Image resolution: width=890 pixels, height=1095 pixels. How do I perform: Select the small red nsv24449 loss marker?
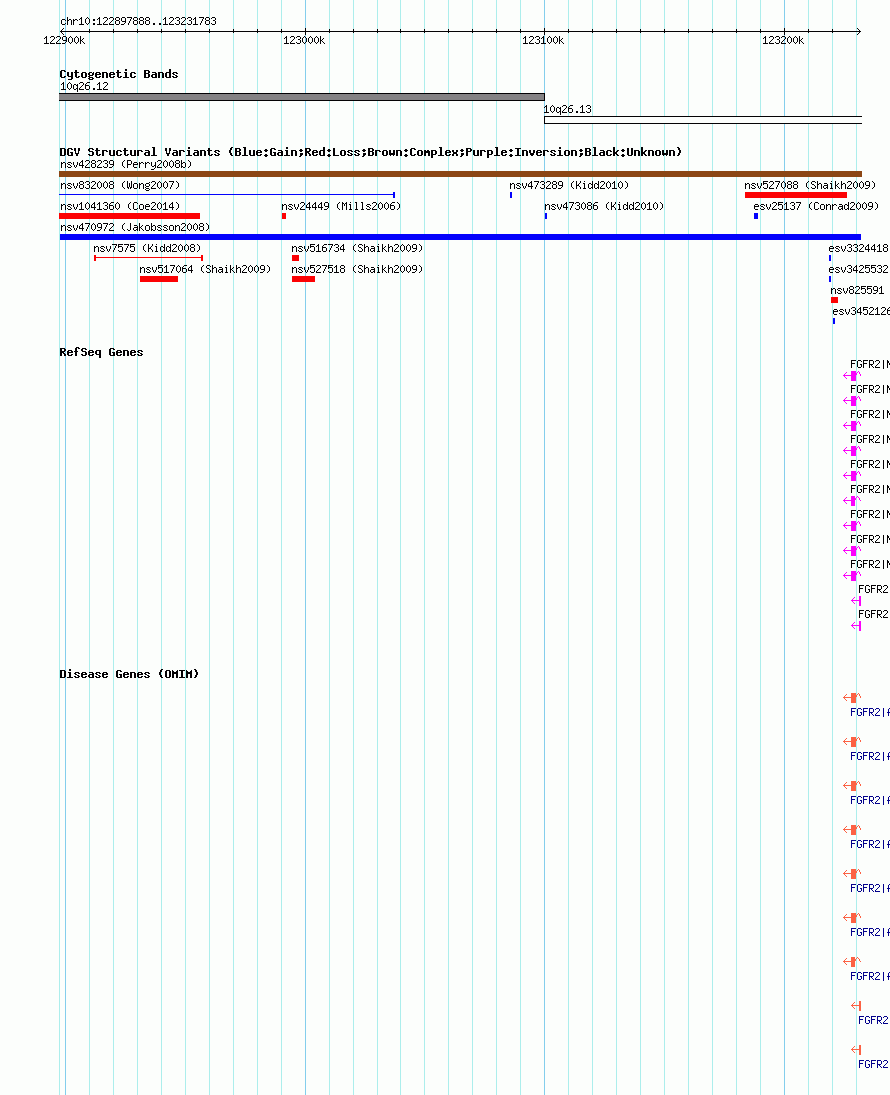tap(284, 216)
